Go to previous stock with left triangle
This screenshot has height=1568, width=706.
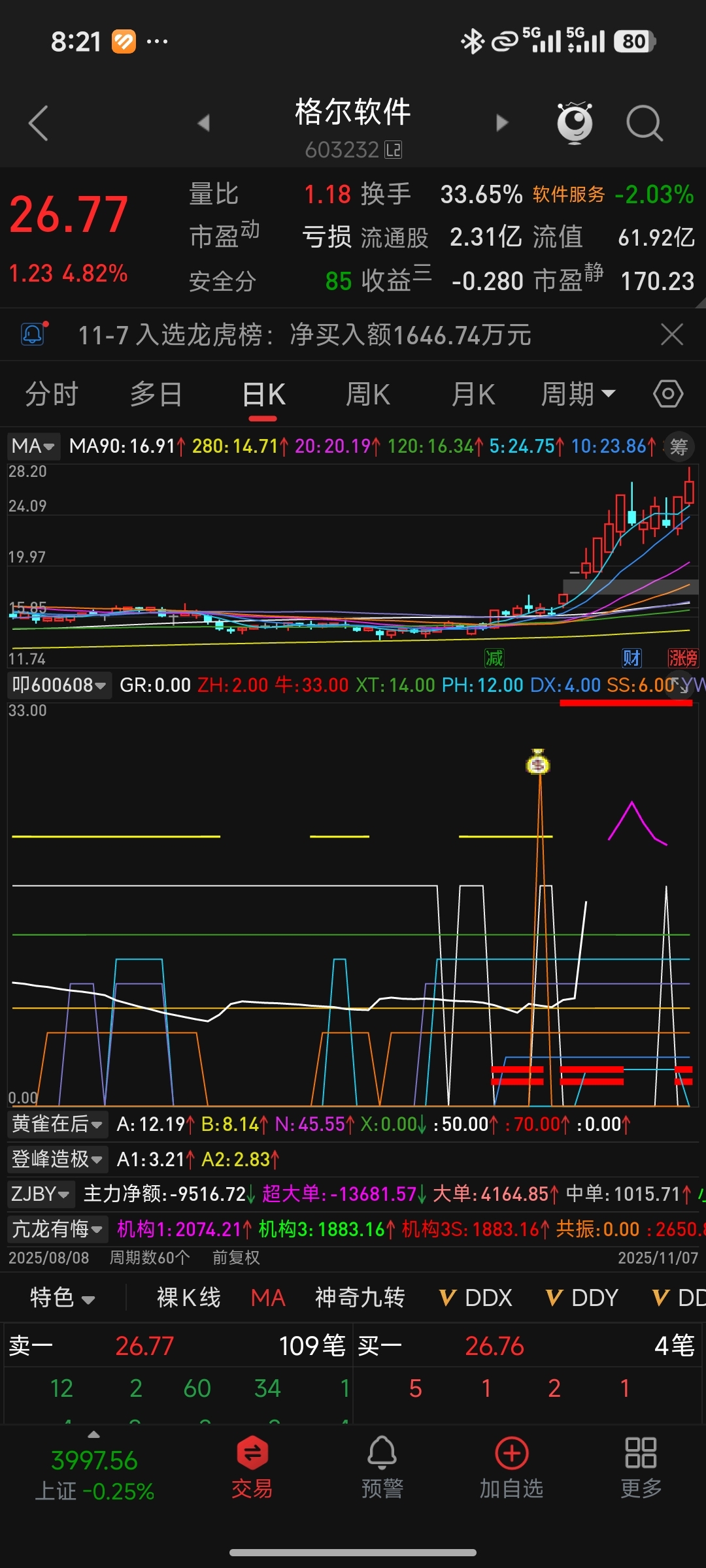pos(204,123)
